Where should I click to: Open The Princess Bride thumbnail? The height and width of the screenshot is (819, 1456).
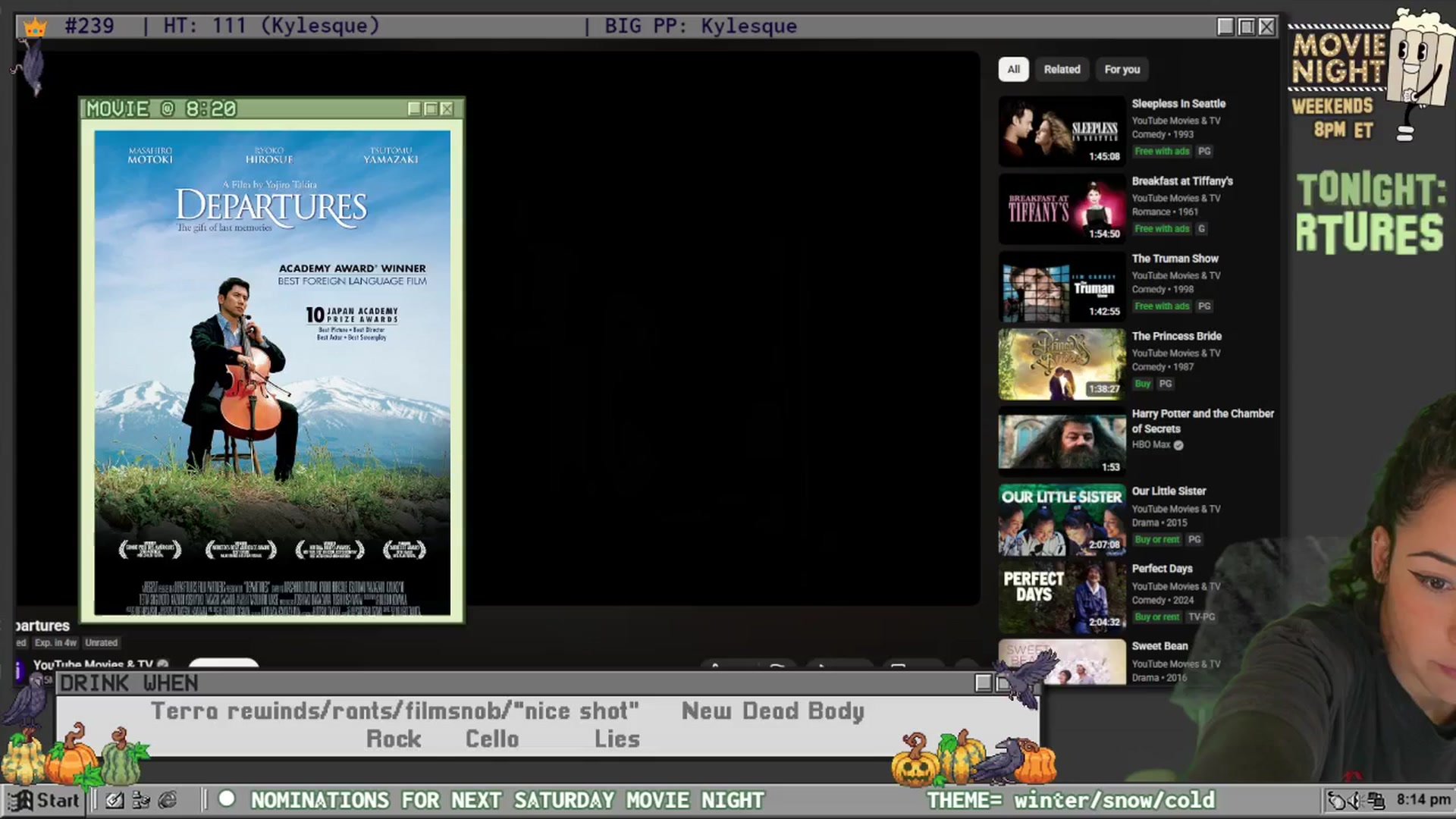1062,364
